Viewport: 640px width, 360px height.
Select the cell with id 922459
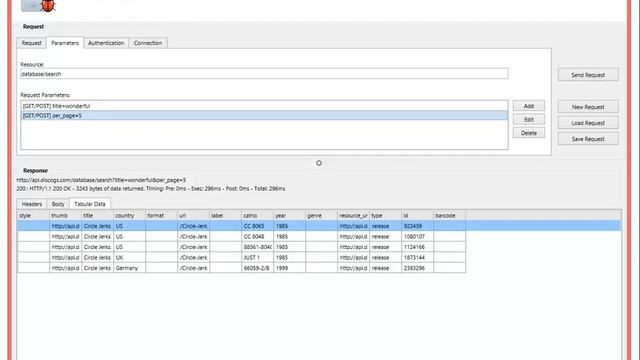coord(417,226)
